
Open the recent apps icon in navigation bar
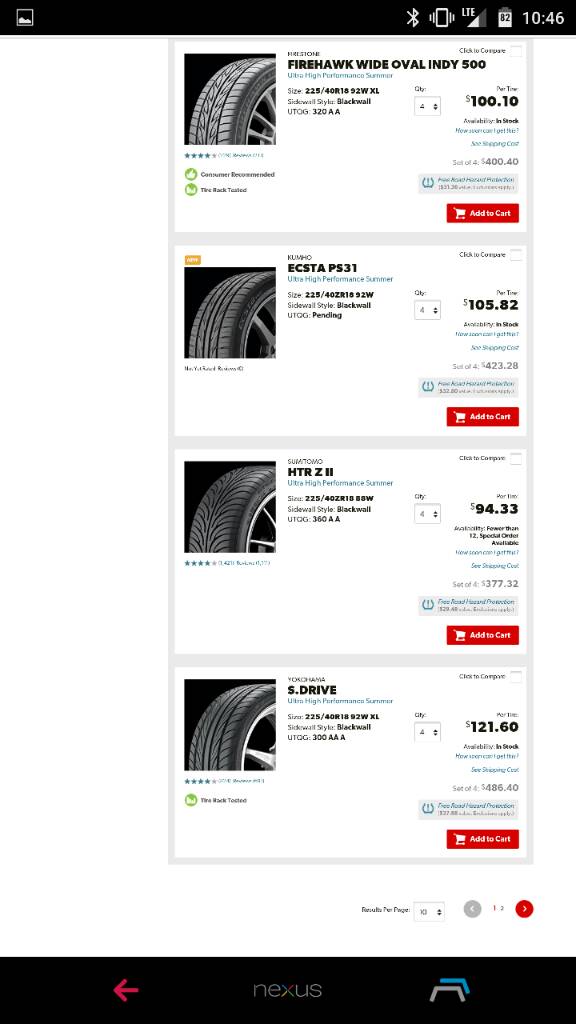450,990
